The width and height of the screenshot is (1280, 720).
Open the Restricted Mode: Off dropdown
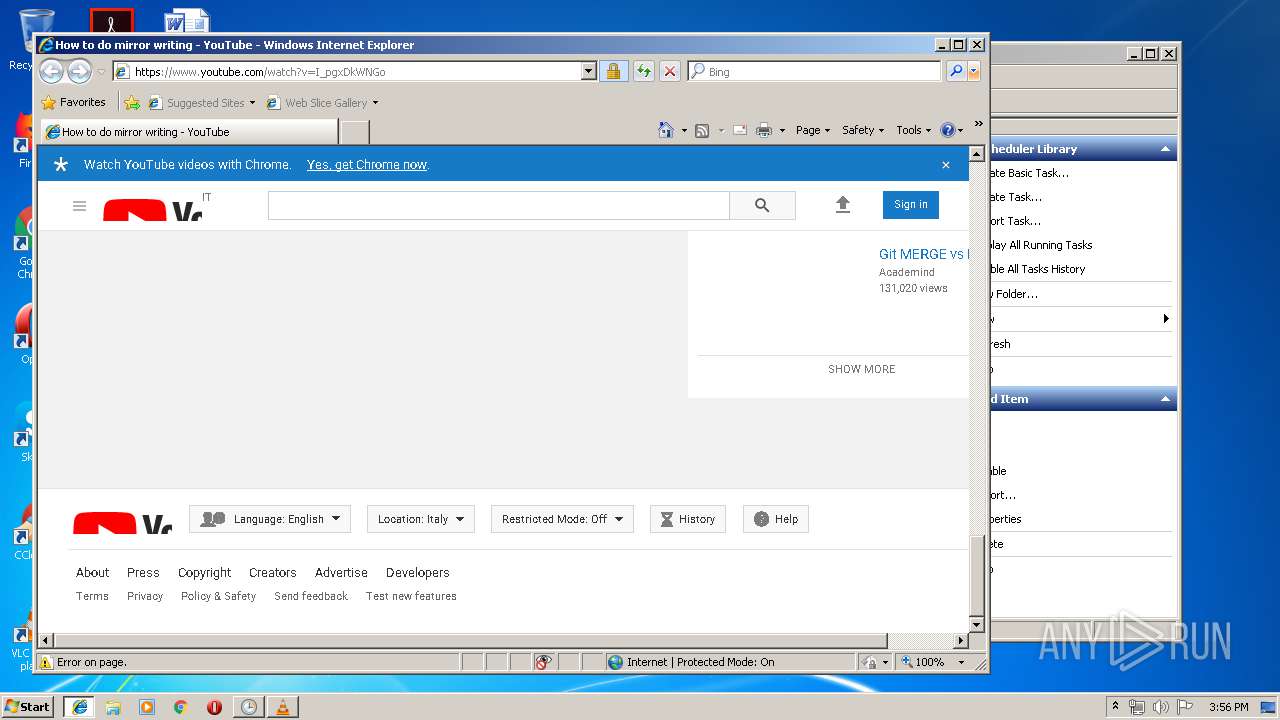click(562, 519)
